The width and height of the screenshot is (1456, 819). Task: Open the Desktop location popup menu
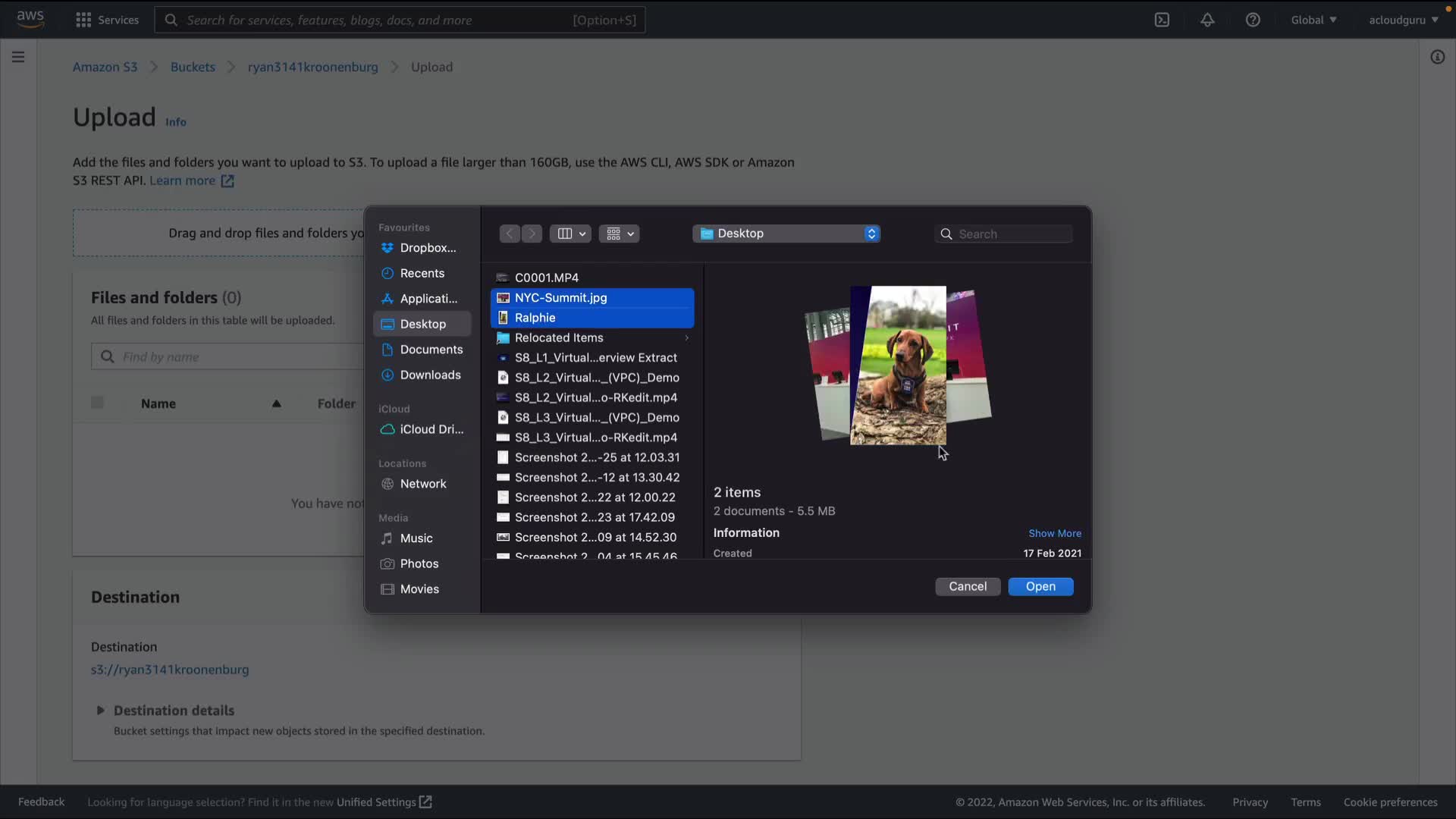(x=786, y=234)
